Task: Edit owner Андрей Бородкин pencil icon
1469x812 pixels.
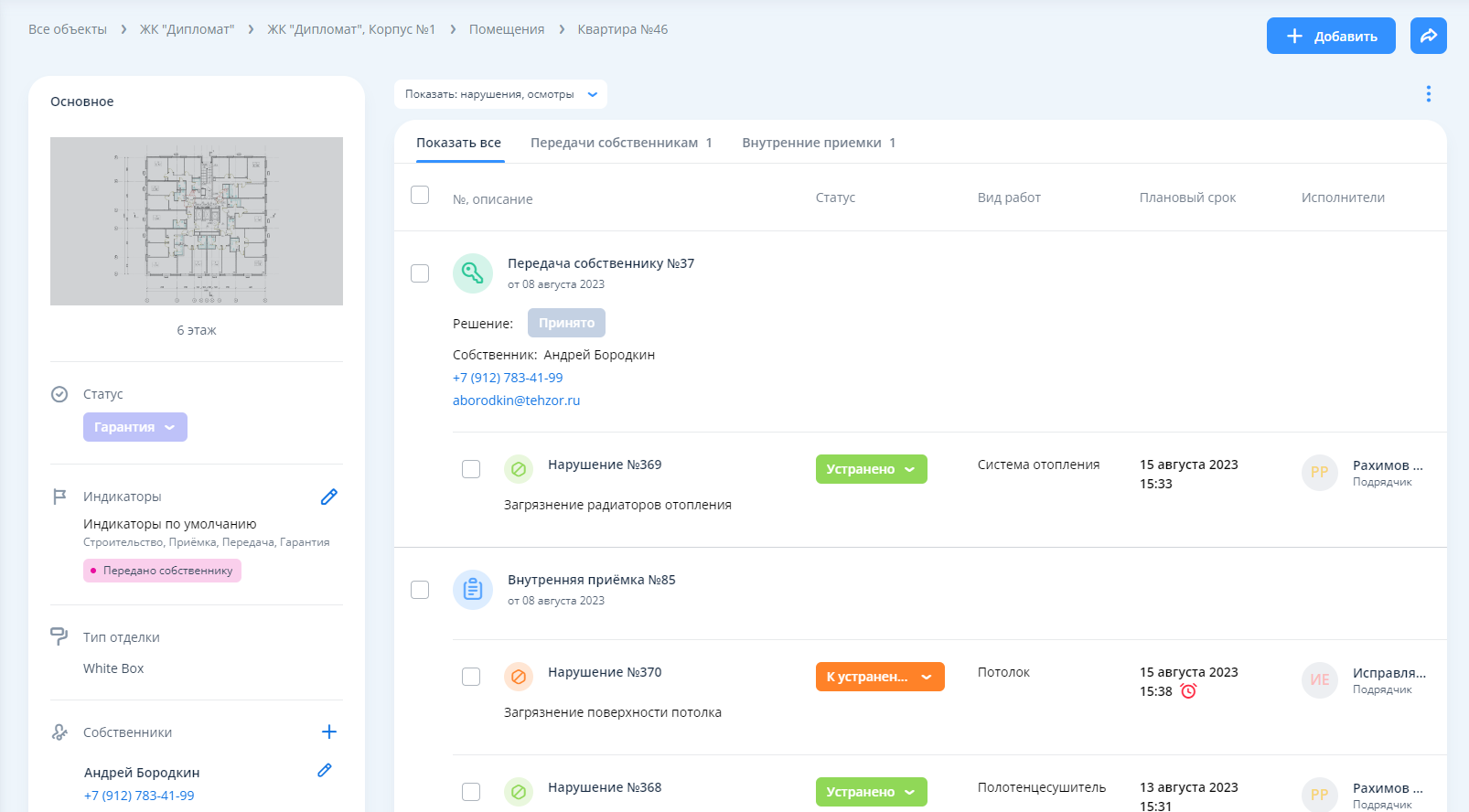Action: click(x=325, y=770)
